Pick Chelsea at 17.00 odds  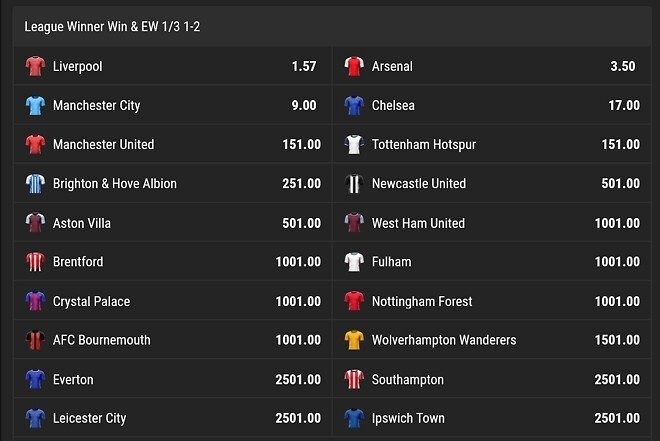[x=624, y=105]
